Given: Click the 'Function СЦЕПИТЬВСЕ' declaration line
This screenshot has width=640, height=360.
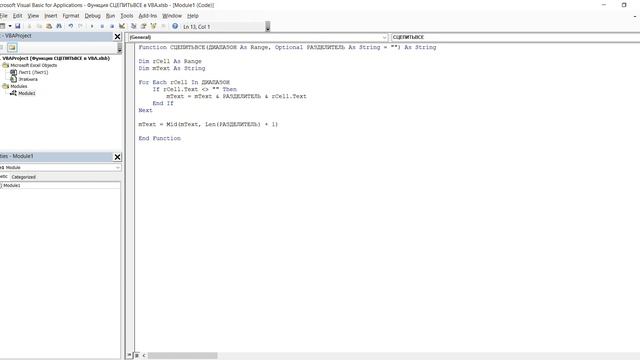Looking at the screenshot, I should tap(287, 47).
